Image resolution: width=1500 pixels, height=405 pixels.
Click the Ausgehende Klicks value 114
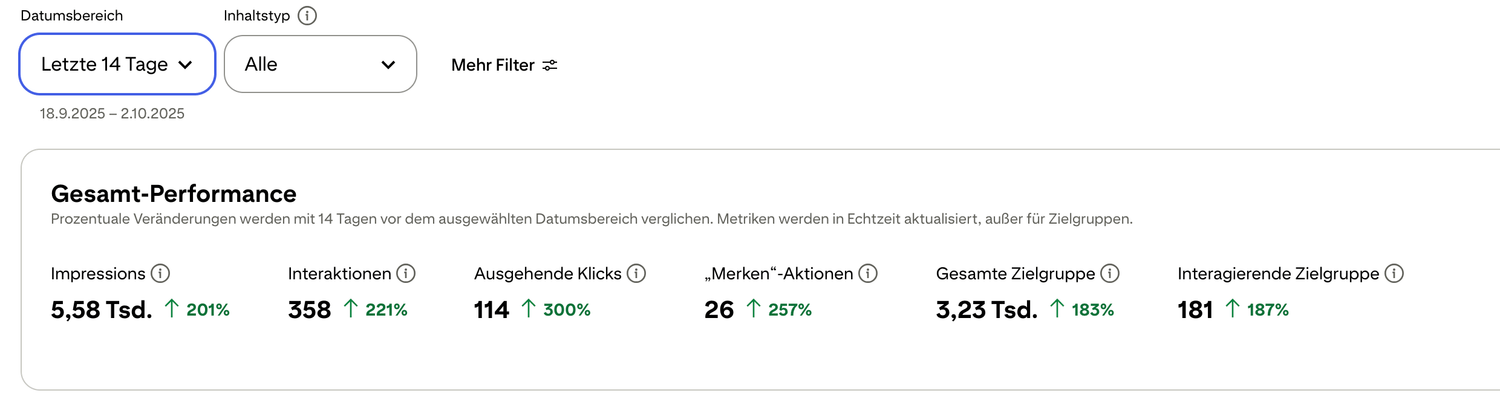point(492,310)
